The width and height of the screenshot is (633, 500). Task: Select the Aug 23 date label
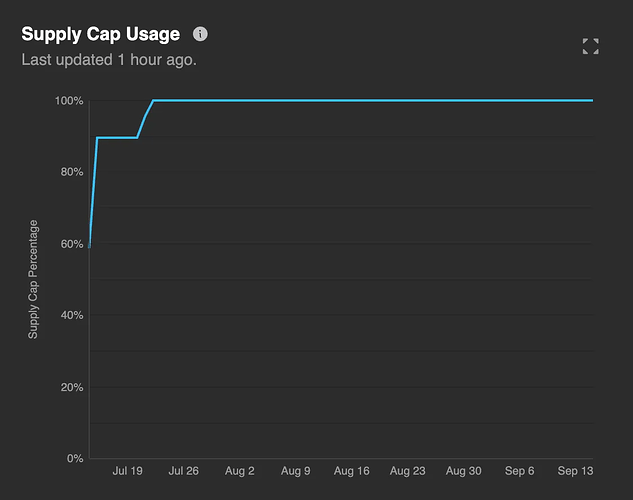coord(408,470)
